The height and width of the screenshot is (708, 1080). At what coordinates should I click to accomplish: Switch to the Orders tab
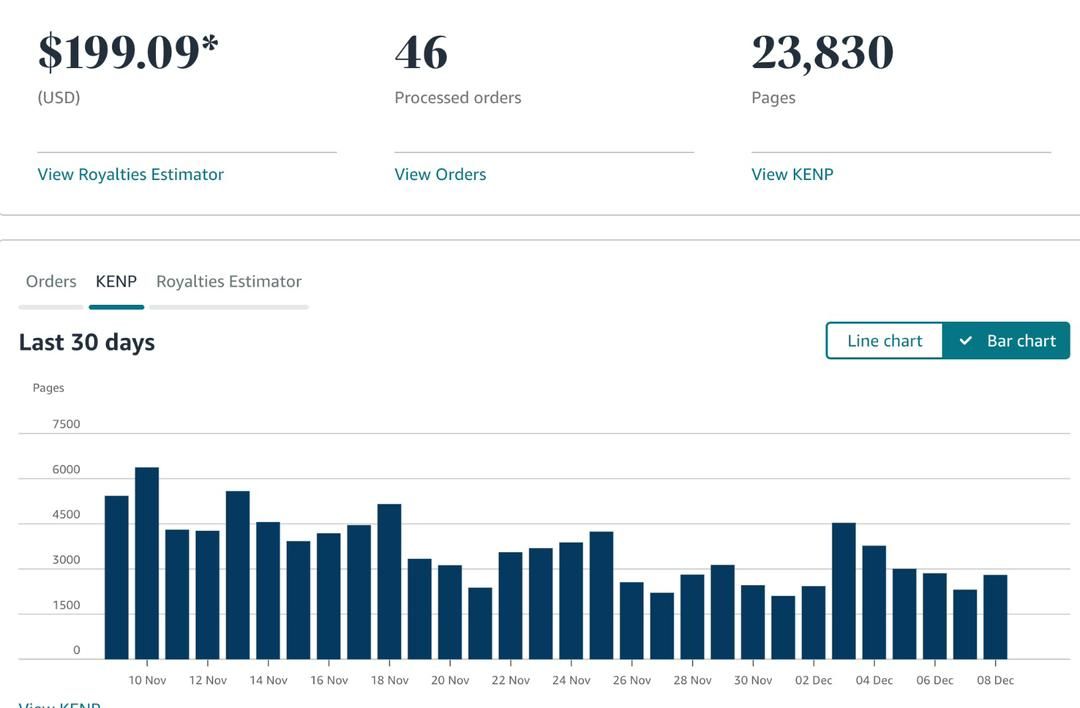coord(51,281)
